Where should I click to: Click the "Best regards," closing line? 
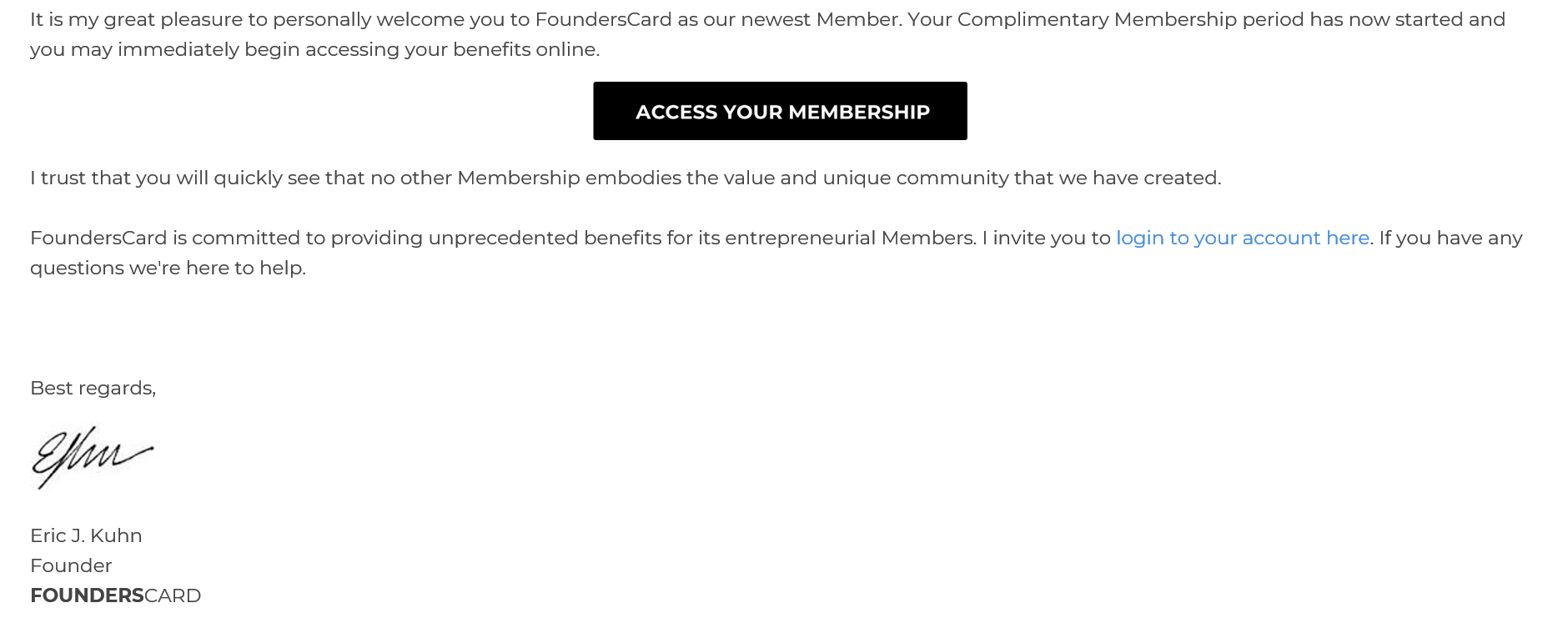pyautogui.click(x=93, y=389)
